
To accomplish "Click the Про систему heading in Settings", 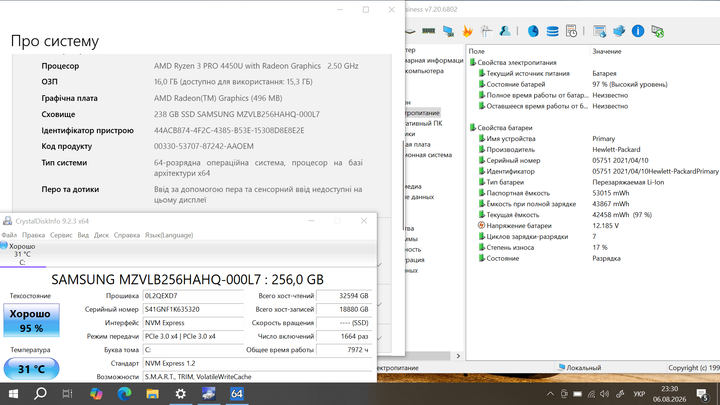I will (x=55, y=41).
